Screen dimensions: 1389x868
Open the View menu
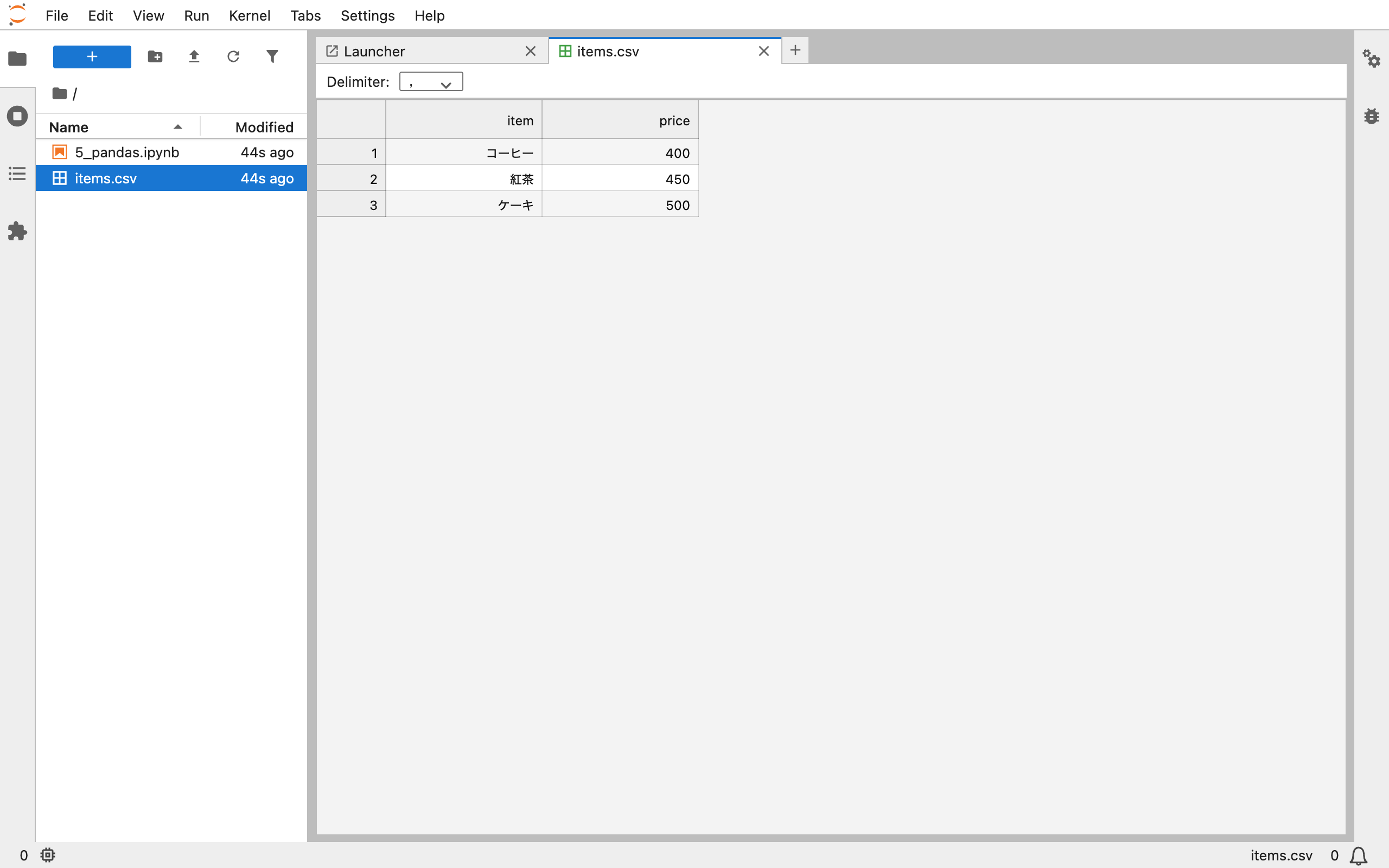pyautogui.click(x=149, y=16)
